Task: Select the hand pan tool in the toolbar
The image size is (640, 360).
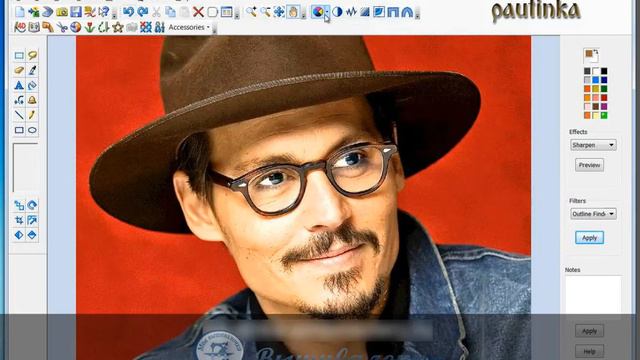Action: [x=293, y=12]
